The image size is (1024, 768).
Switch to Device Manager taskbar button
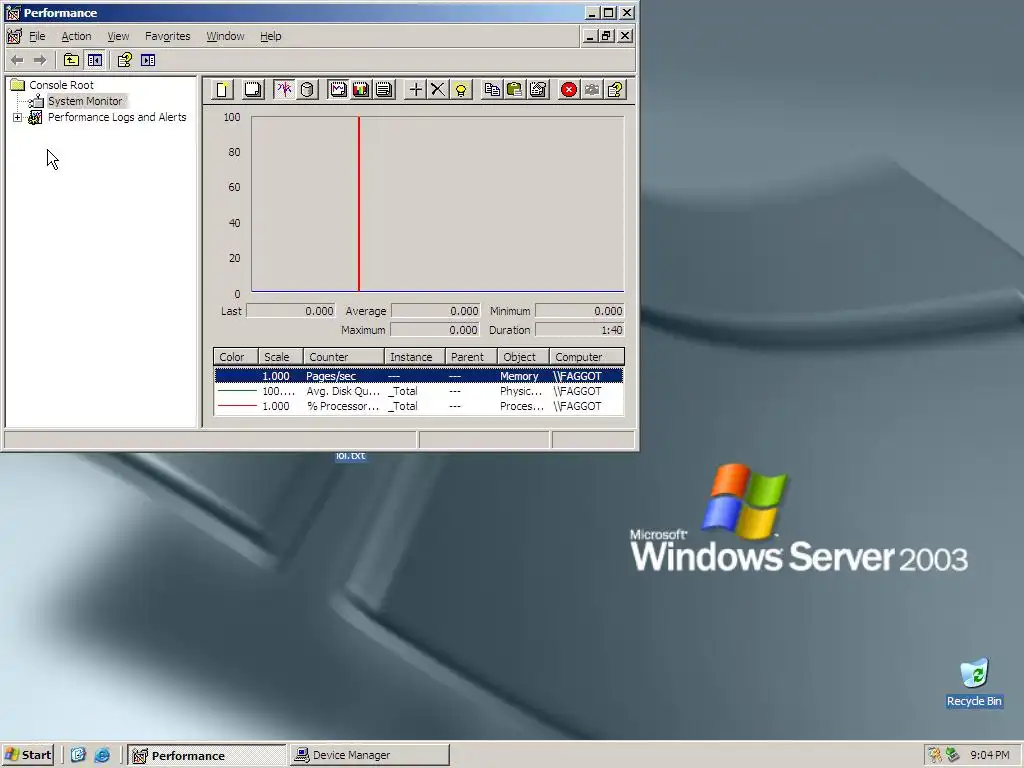point(370,755)
